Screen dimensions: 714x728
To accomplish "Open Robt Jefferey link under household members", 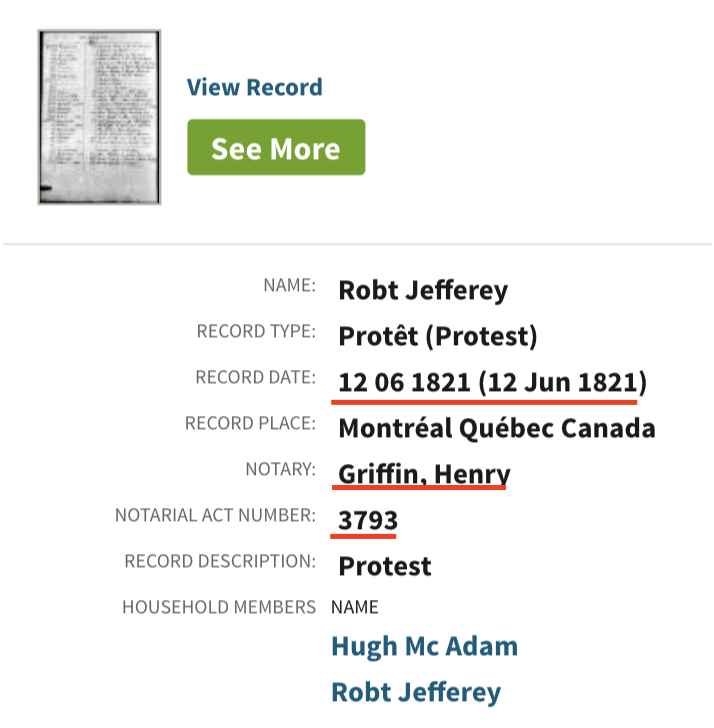I will (x=415, y=692).
